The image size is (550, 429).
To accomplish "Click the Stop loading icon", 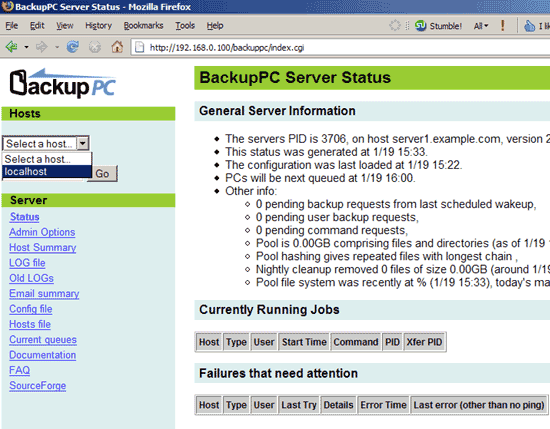I will click(x=95, y=47).
